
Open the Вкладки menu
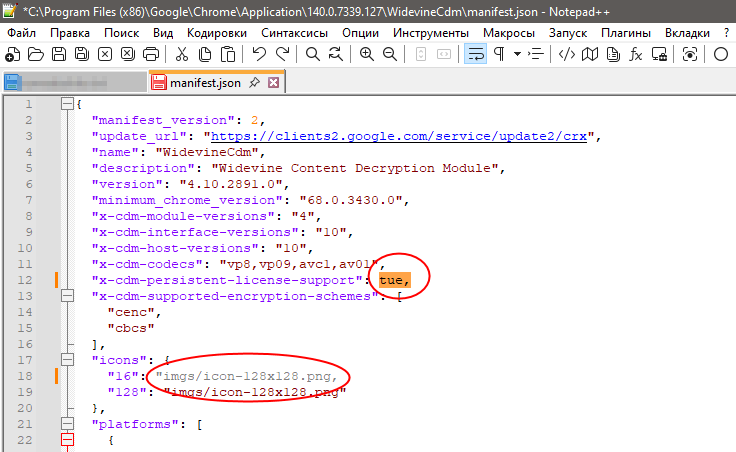(687, 33)
